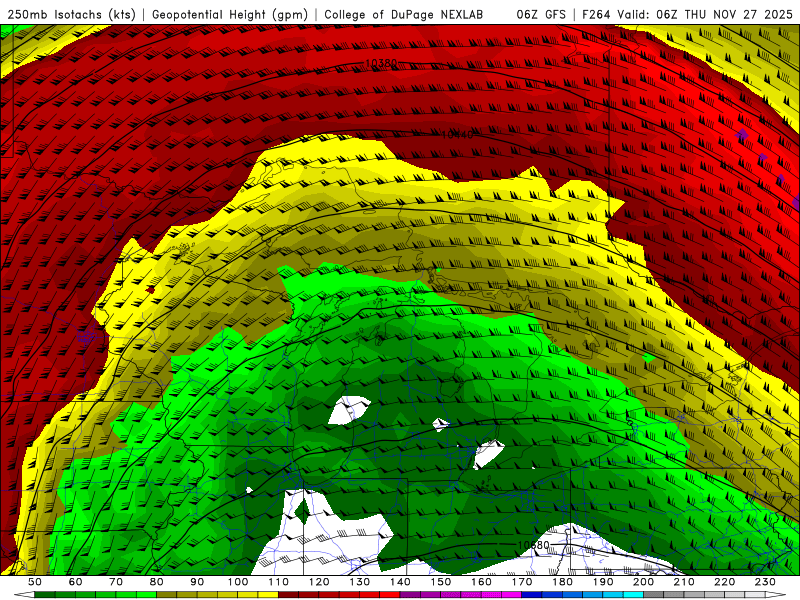The height and width of the screenshot is (600, 800).
Task: Click the 110 value on the color scale
Action: (x=279, y=582)
